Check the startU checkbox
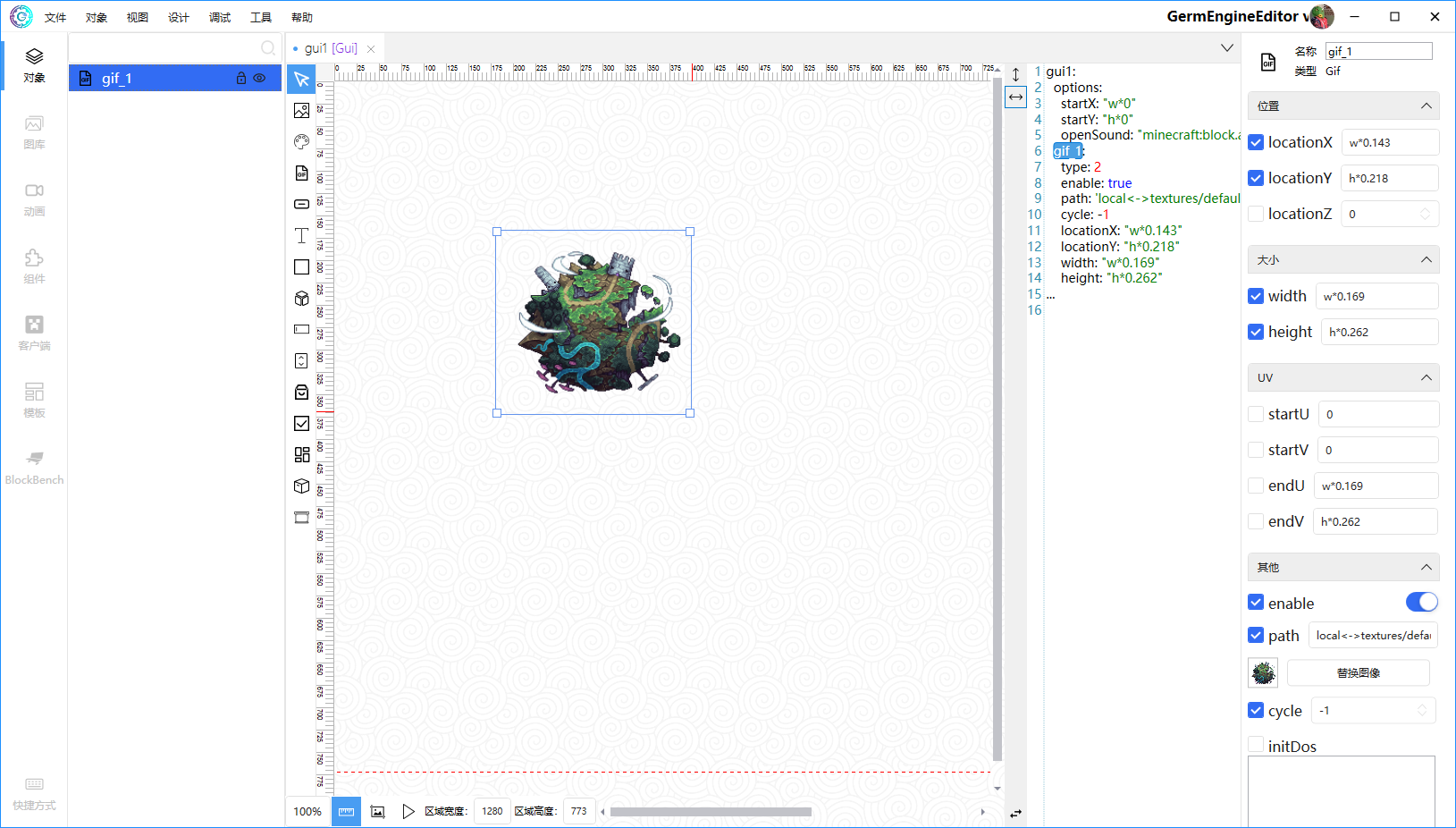Image resolution: width=1456 pixels, height=828 pixels. 1256,414
